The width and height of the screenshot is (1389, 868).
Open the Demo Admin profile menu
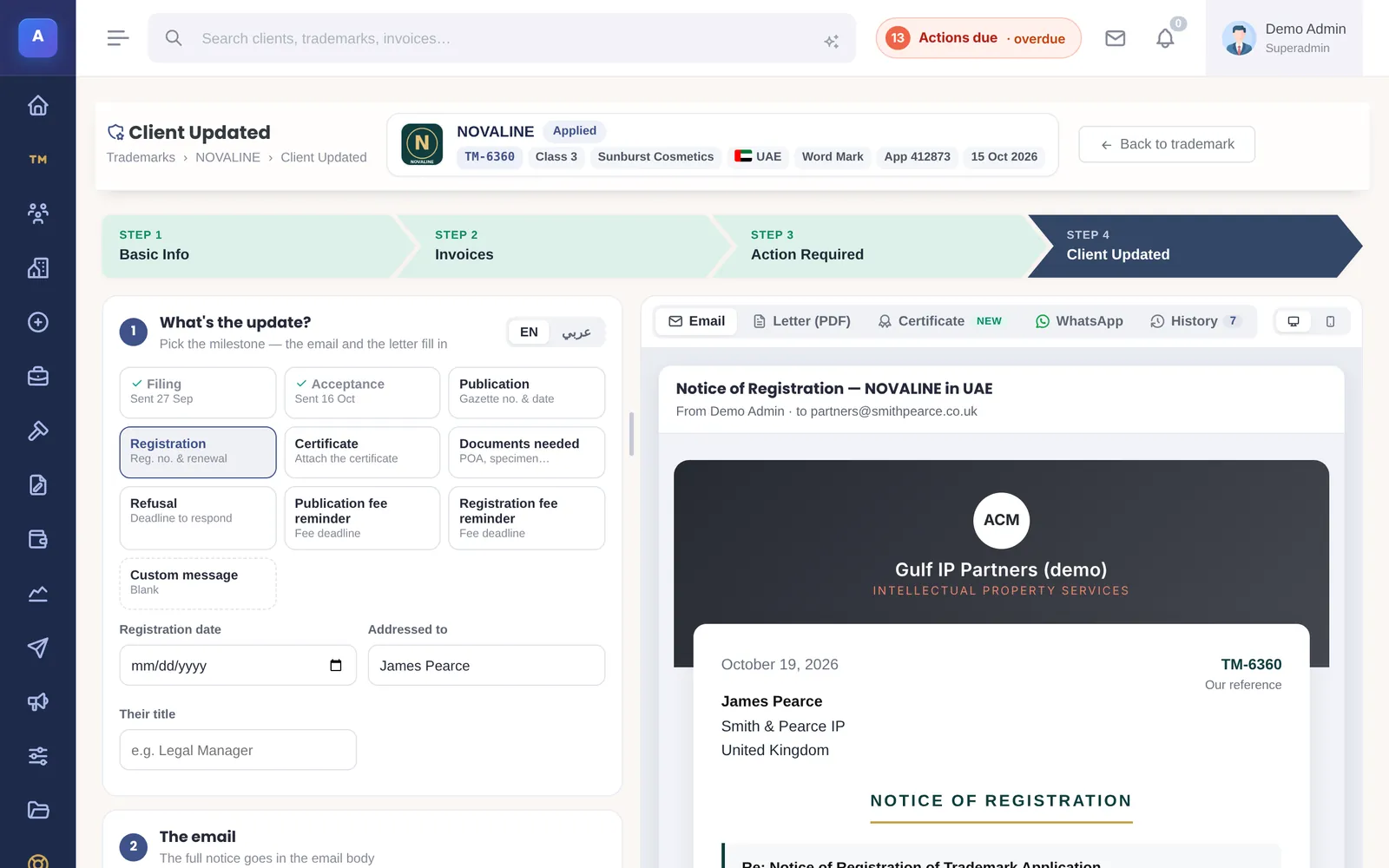pyautogui.click(x=1284, y=38)
